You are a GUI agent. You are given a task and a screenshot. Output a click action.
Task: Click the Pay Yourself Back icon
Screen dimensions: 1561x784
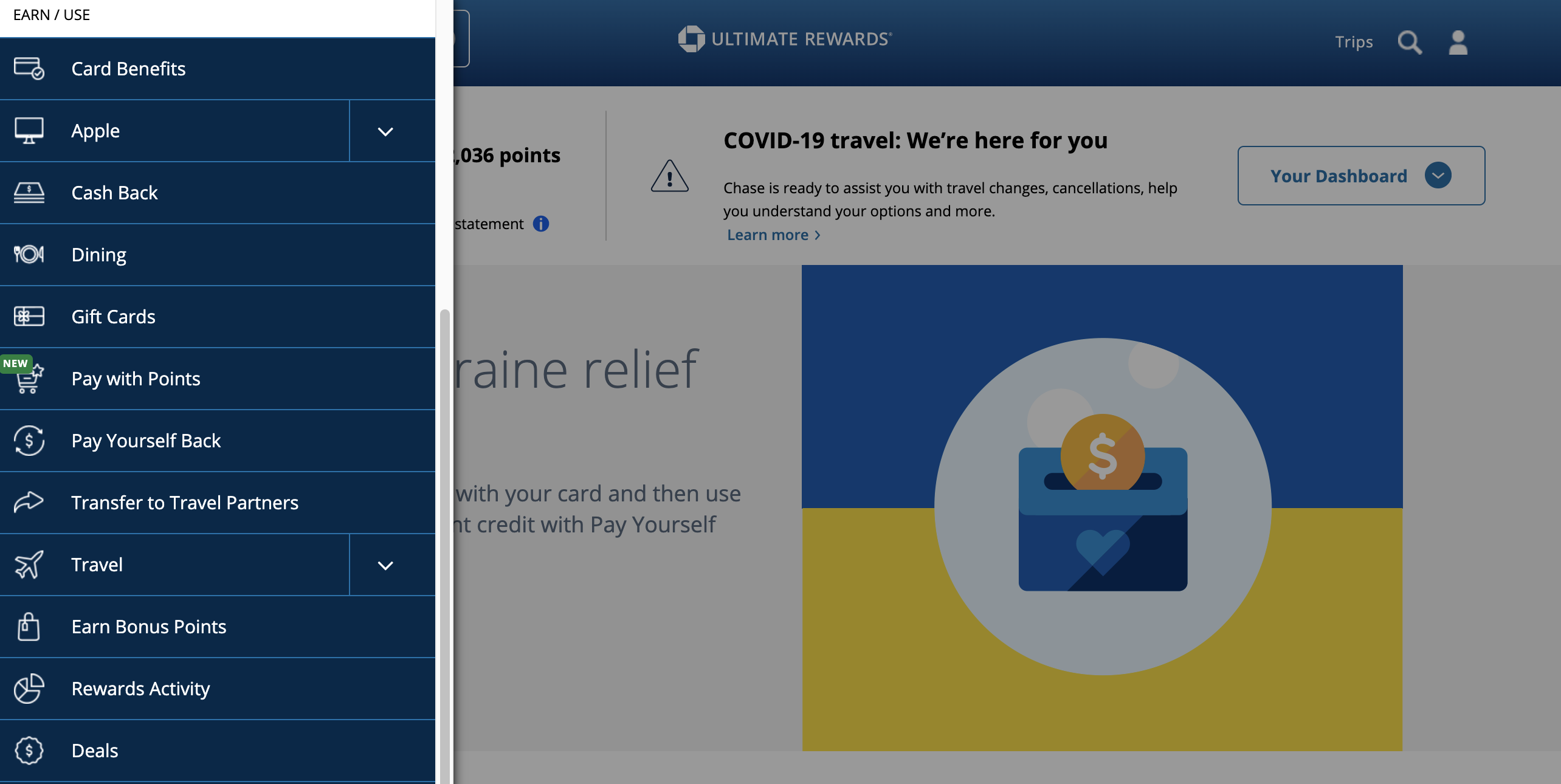point(29,439)
